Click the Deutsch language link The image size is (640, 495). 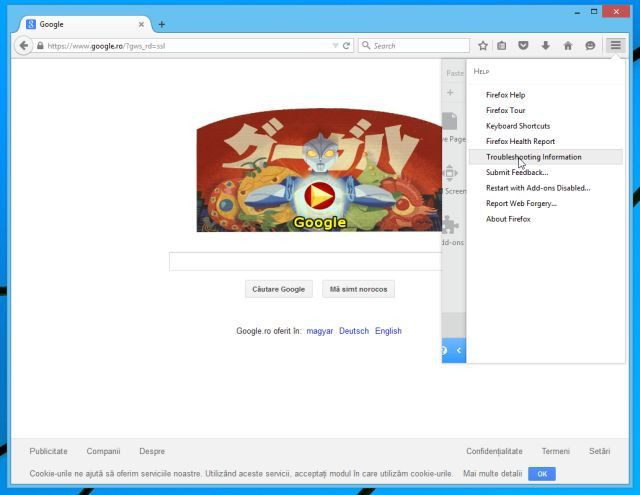pyautogui.click(x=354, y=331)
